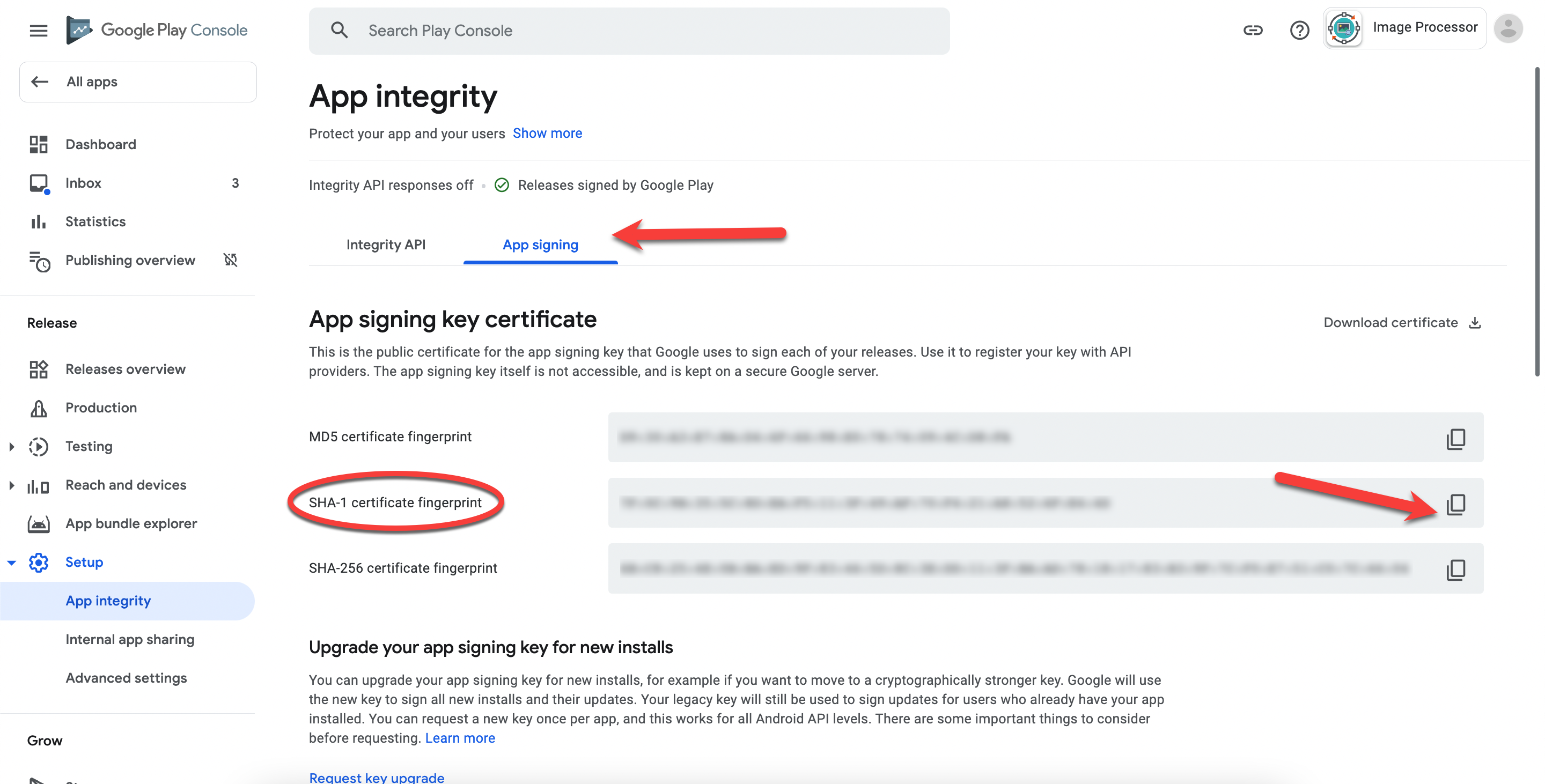1545x784 pixels.
Task: Go back to All apps
Action: point(138,82)
